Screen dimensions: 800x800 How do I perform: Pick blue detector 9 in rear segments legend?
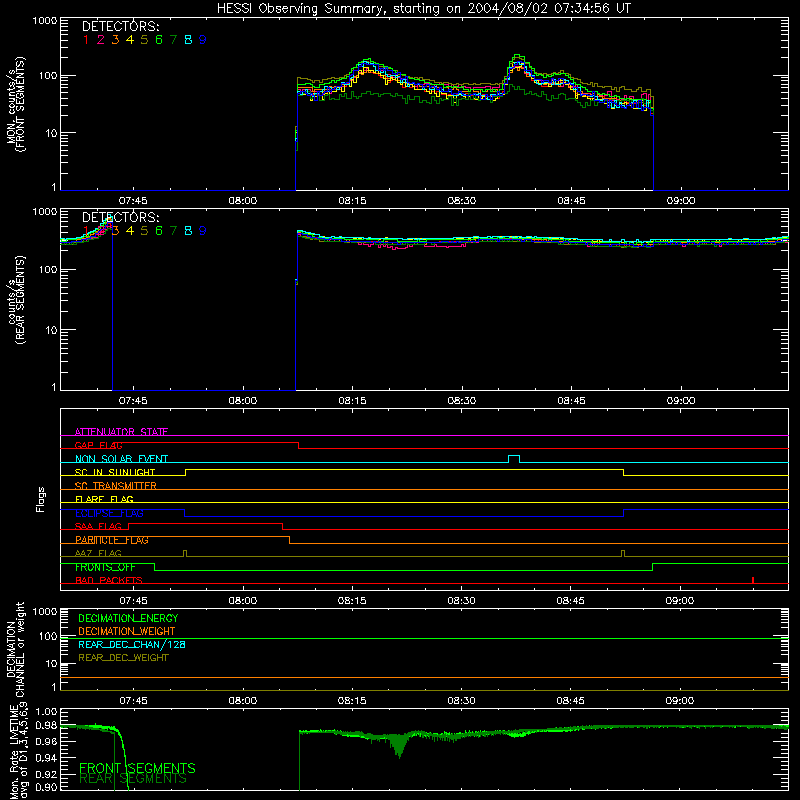tap(203, 231)
